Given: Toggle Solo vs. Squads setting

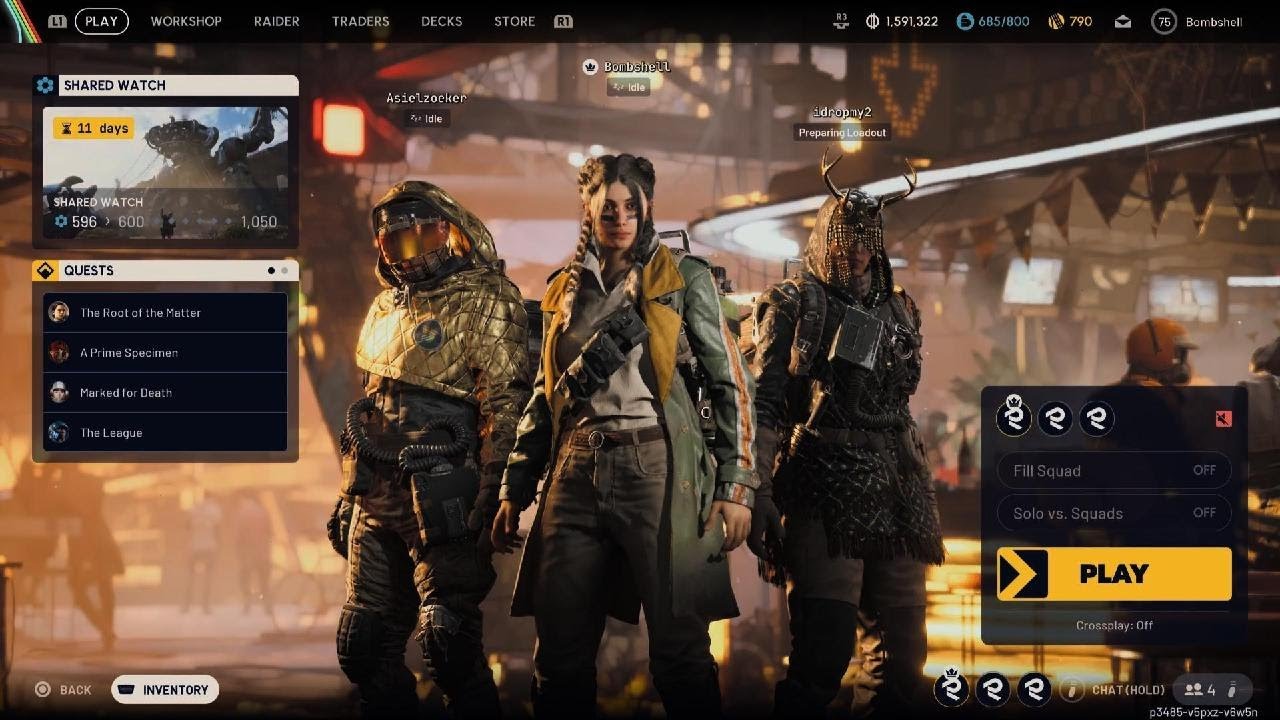Looking at the screenshot, I should click(1114, 513).
